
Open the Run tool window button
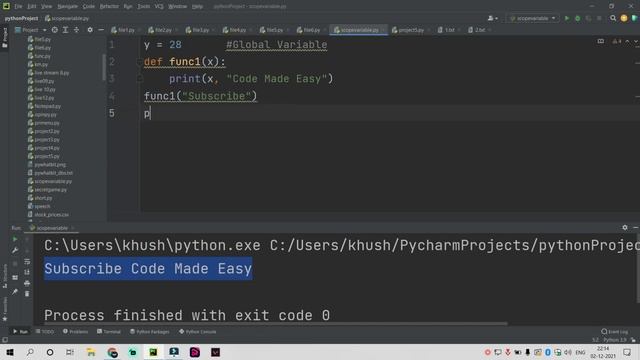pyautogui.click(x=20, y=331)
